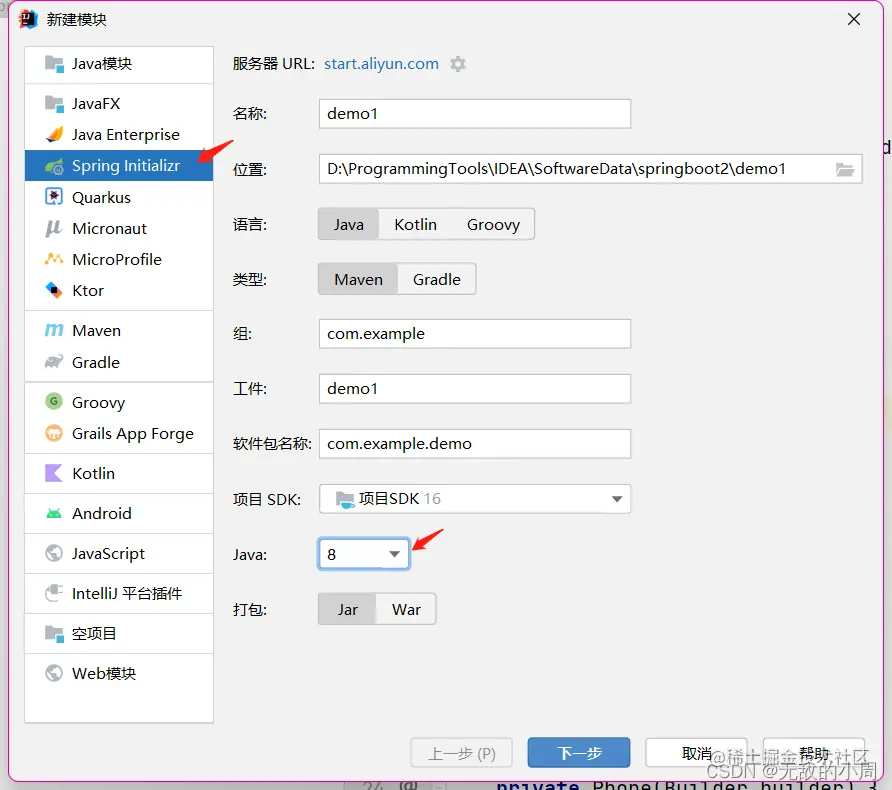Click the 帮助 button
Image resolution: width=892 pixels, height=790 pixels.
[813, 753]
